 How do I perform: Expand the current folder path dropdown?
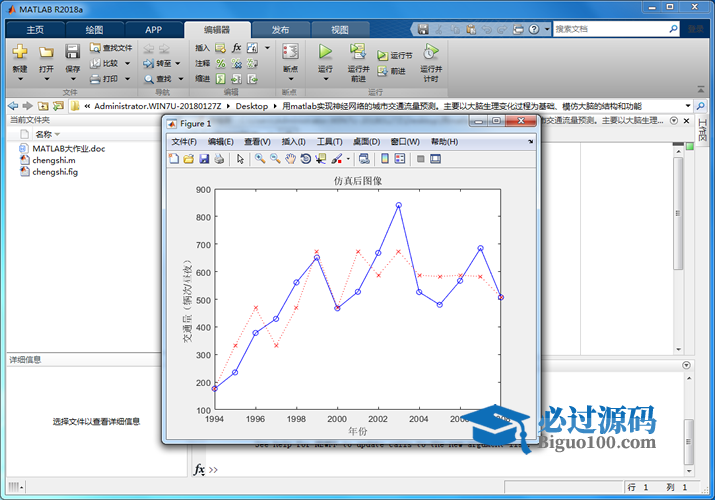(x=688, y=106)
